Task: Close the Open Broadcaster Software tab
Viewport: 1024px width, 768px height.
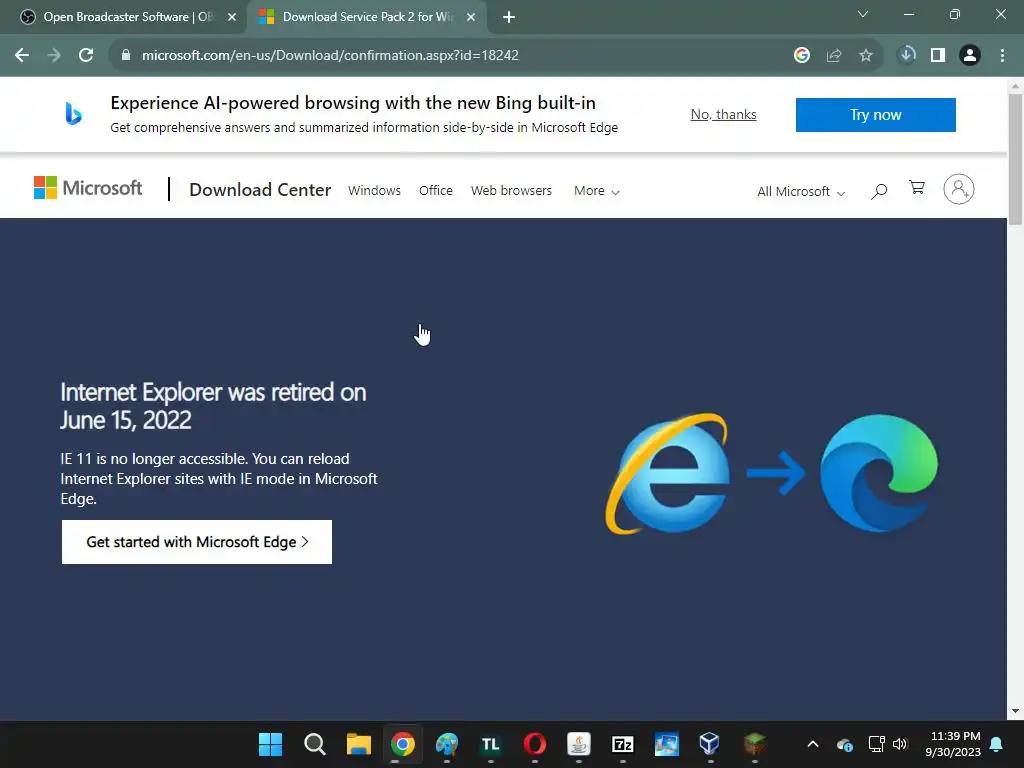Action: click(232, 17)
